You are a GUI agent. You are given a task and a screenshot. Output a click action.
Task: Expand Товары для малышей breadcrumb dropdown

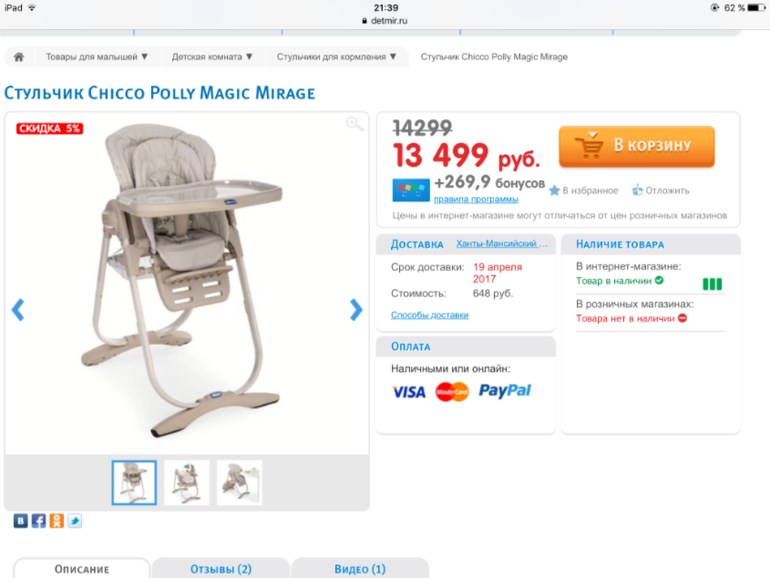coord(97,57)
